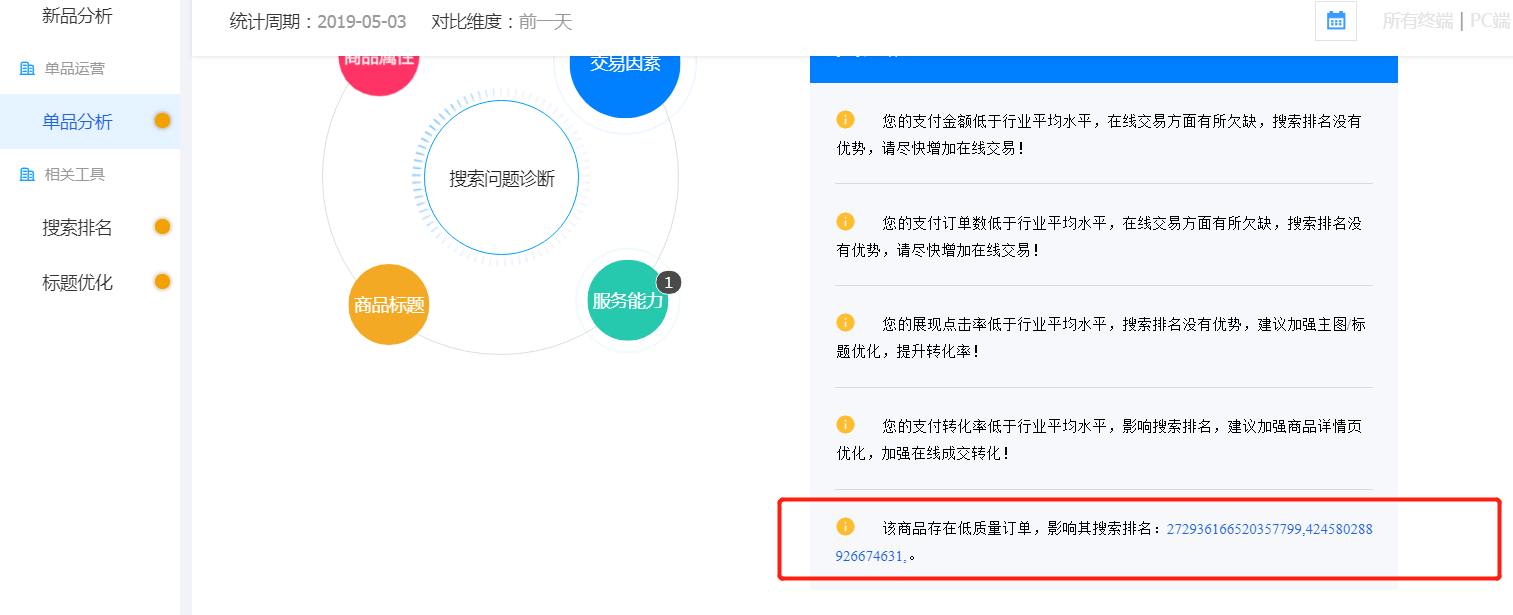The image size is (1513, 615).
Task: Click info icon beside 低质量订单 warning
Action: [845, 527]
